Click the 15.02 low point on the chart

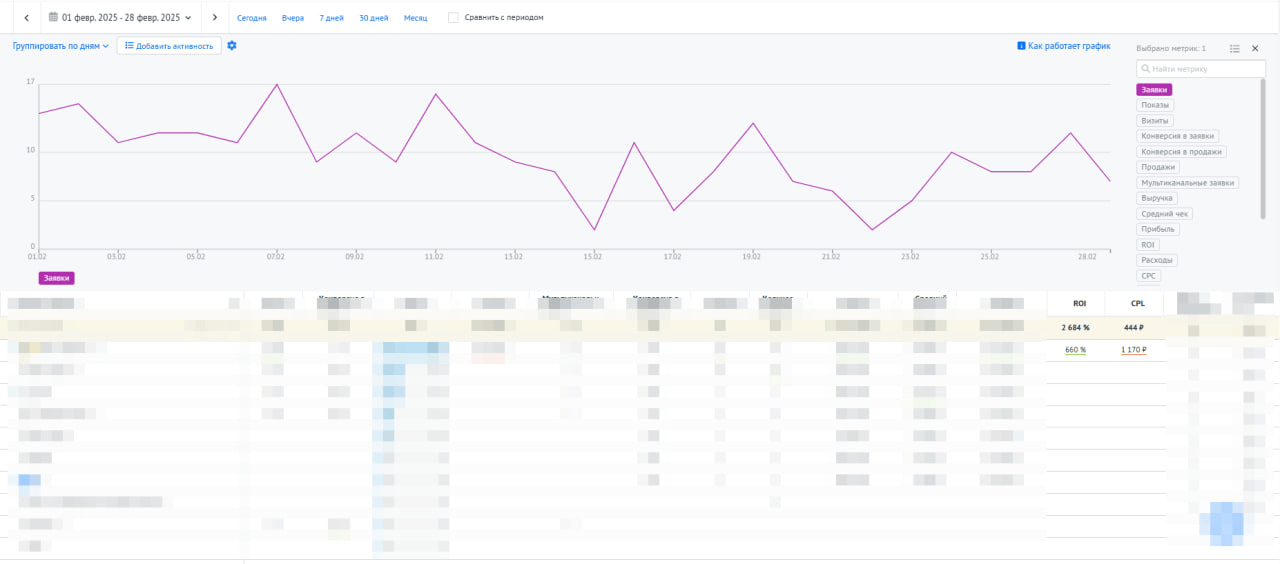[594, 230]
